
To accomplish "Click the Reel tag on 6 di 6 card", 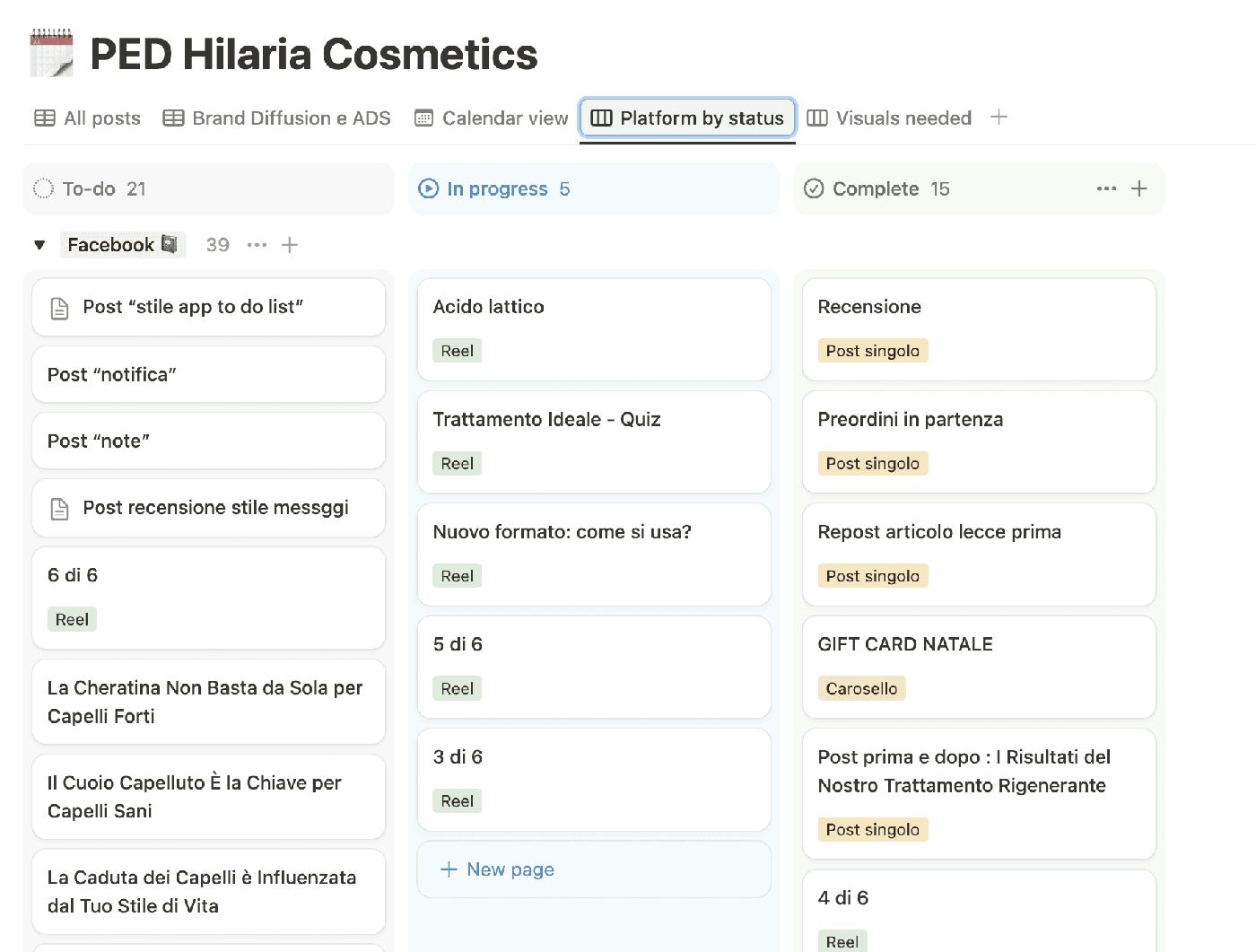I will (x=72, y=619).
